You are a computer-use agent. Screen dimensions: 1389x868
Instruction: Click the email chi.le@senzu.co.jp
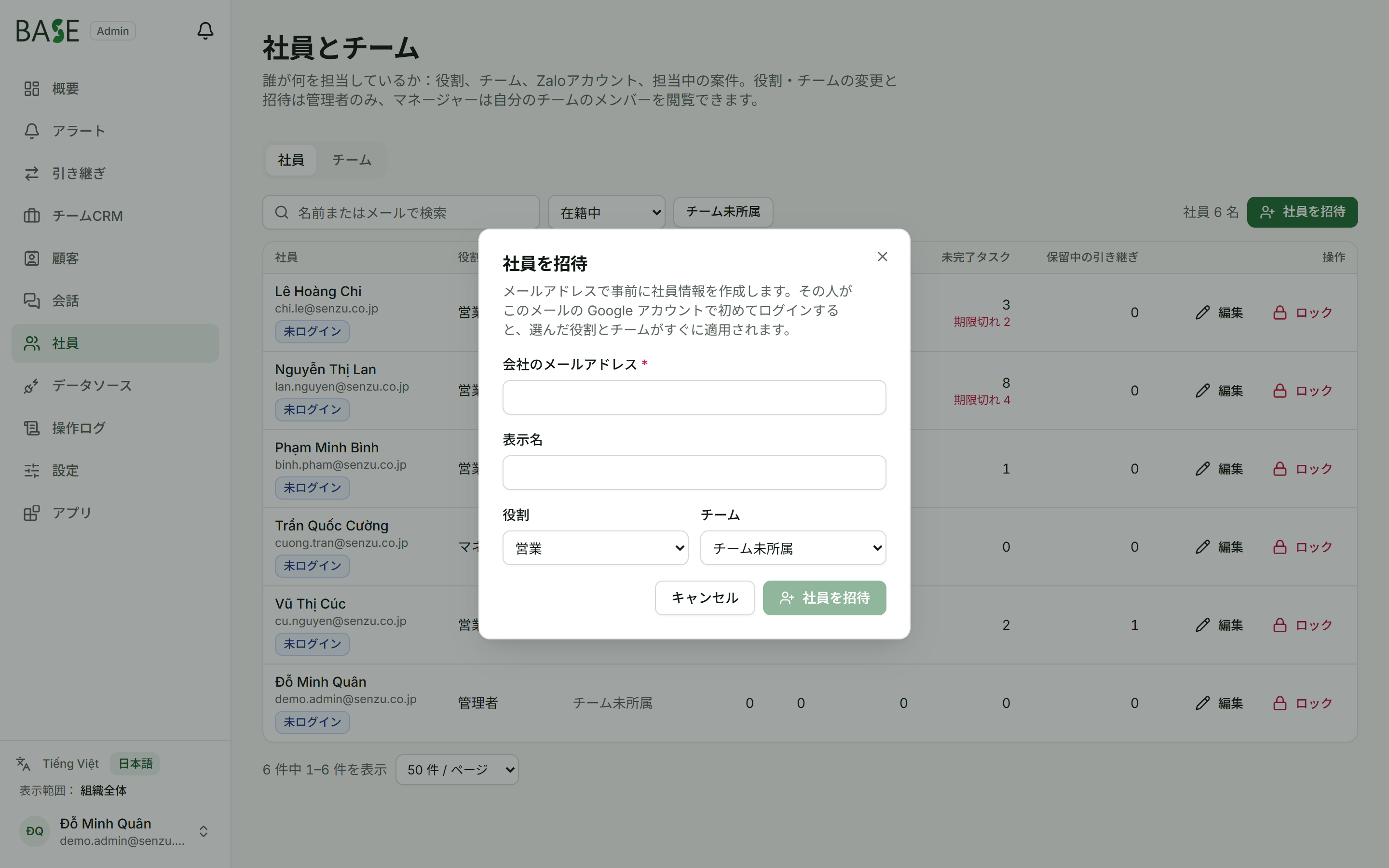pos(326,309)
